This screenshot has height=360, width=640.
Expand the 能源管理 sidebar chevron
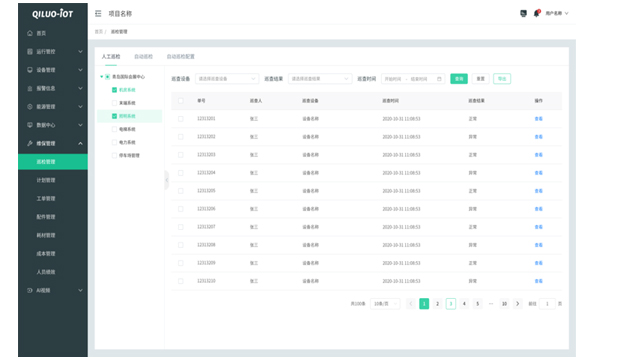(80, 107)
